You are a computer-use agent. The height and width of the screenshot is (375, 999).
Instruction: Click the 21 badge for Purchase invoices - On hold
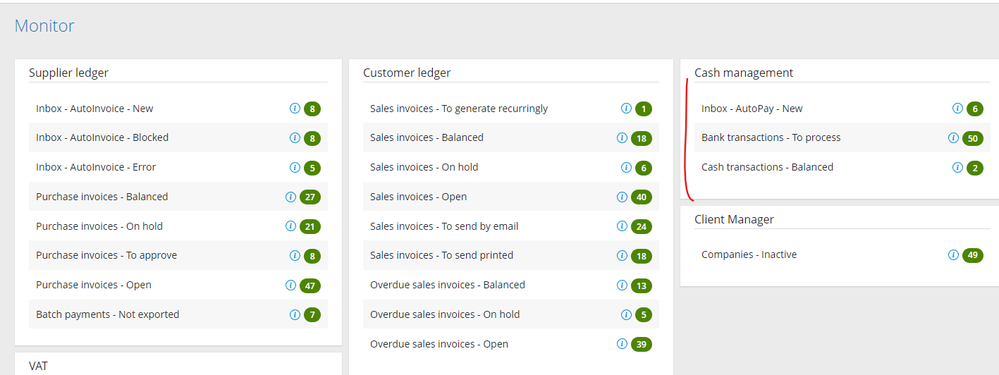(310, 227)
